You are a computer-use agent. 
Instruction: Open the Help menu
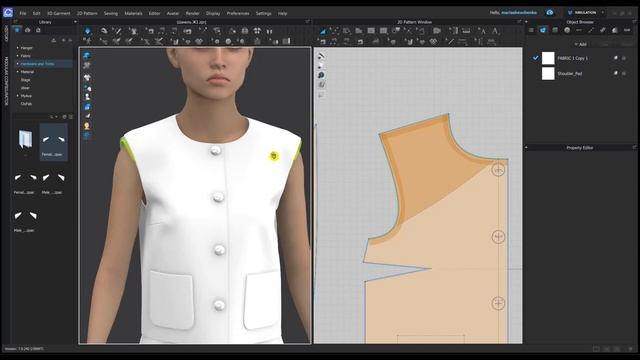coord(282,13)
